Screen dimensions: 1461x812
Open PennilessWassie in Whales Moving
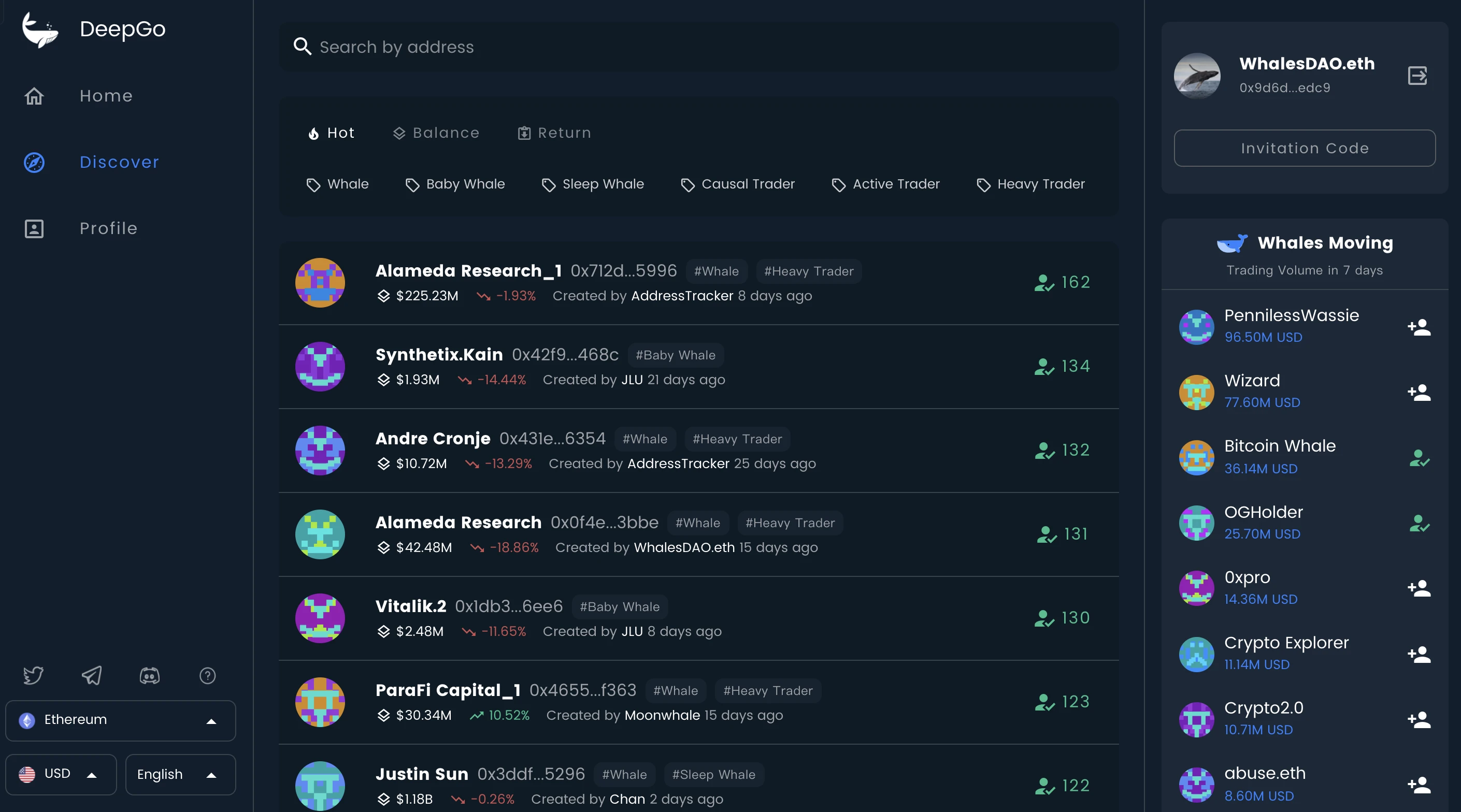tap(1305, 326)
